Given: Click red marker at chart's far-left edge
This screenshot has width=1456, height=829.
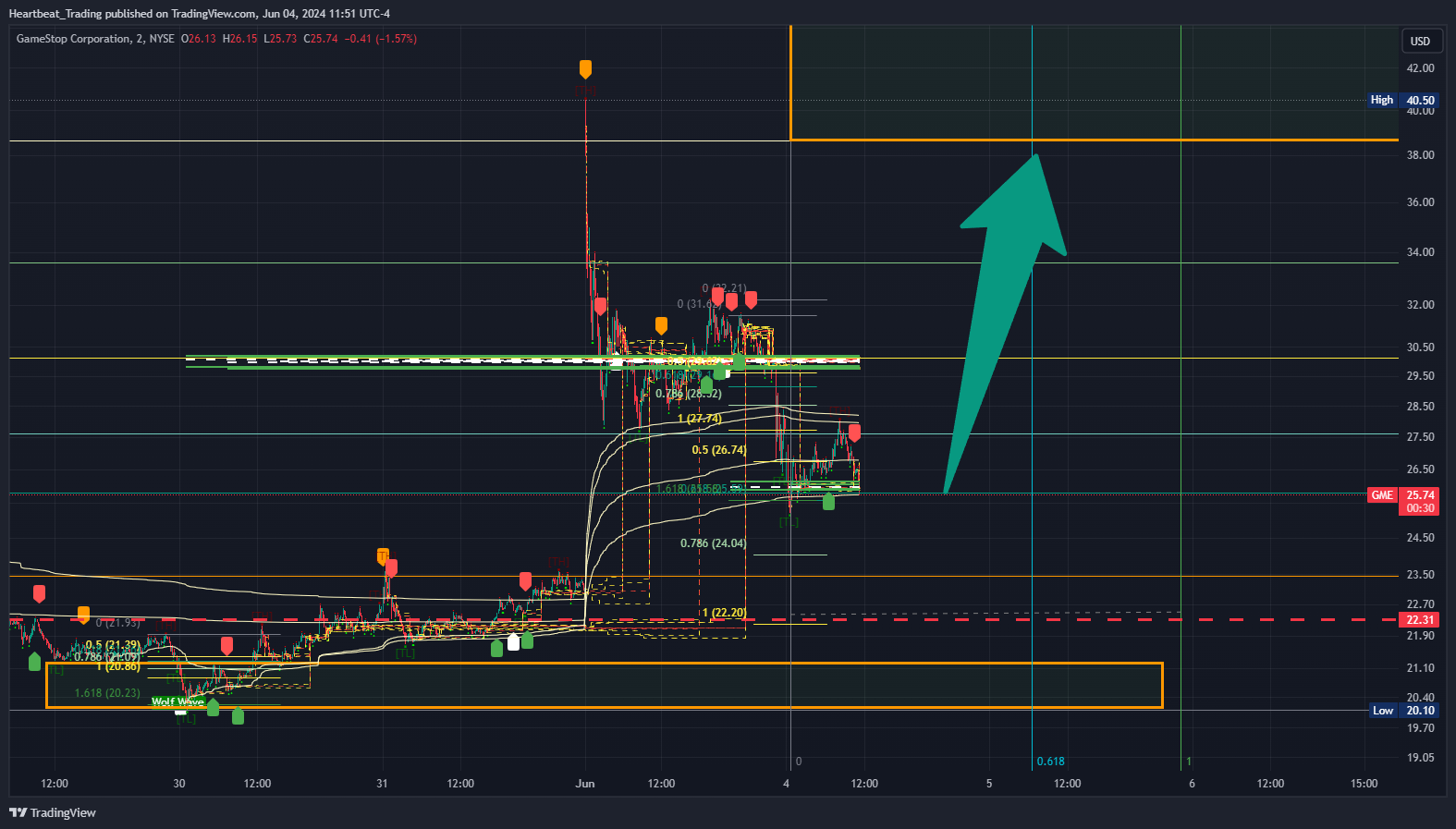Looking at the screenshot, I should coord(39,593).
